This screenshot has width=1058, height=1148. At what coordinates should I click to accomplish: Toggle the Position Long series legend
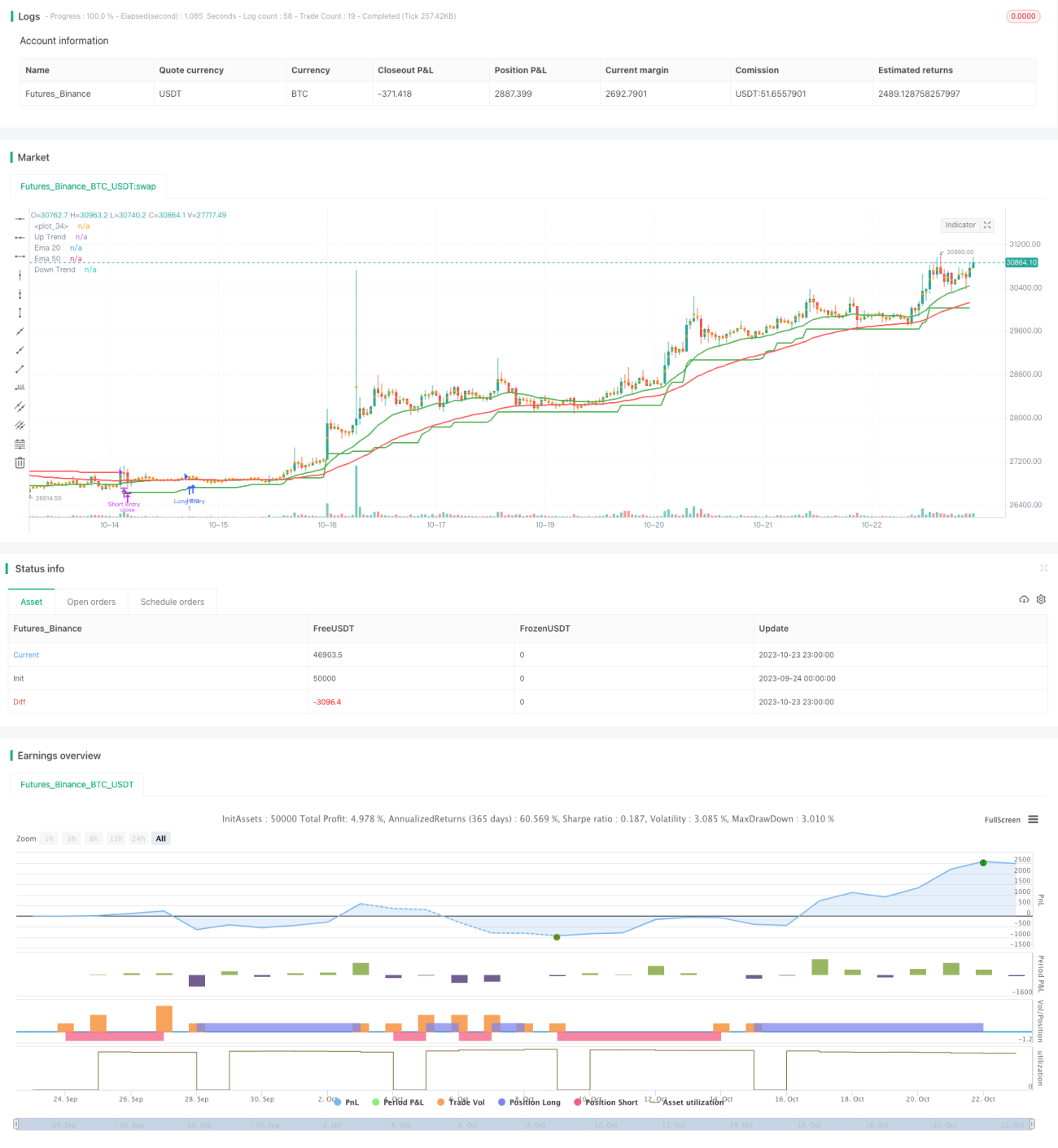pyautogui.click(x=529, y=1102)
